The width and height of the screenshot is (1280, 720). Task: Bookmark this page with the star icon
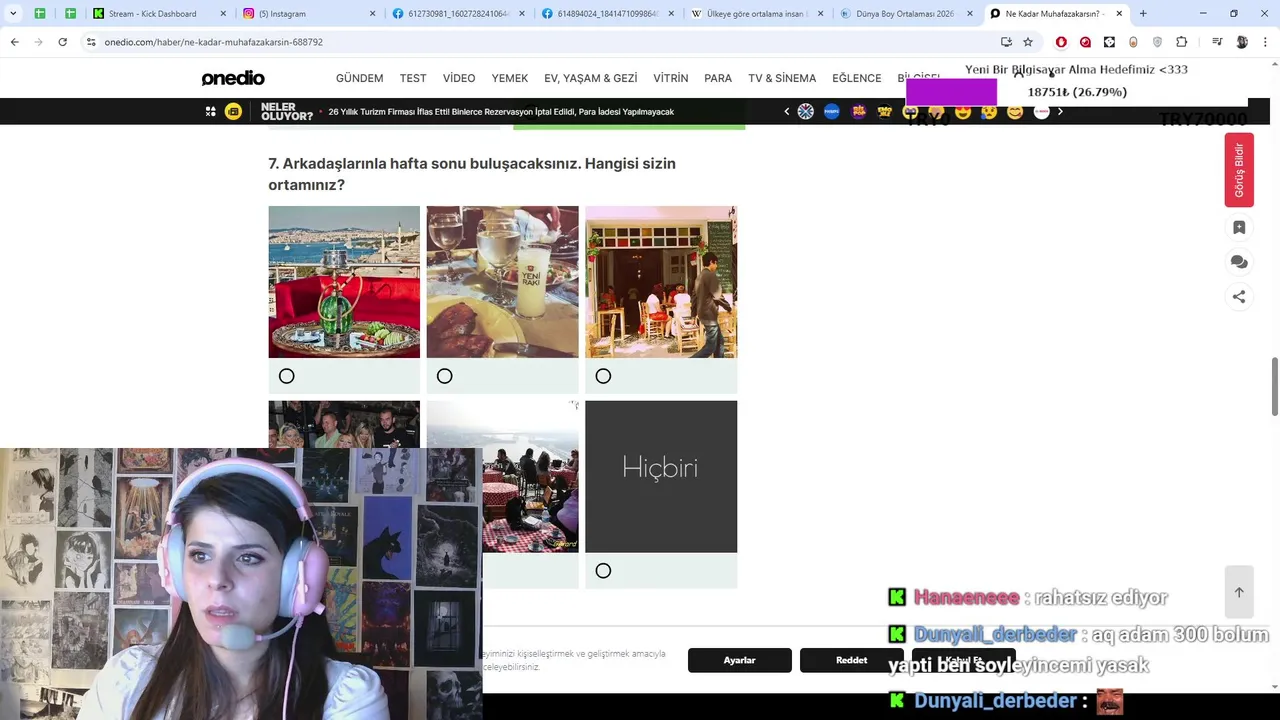coord(1028,42)
